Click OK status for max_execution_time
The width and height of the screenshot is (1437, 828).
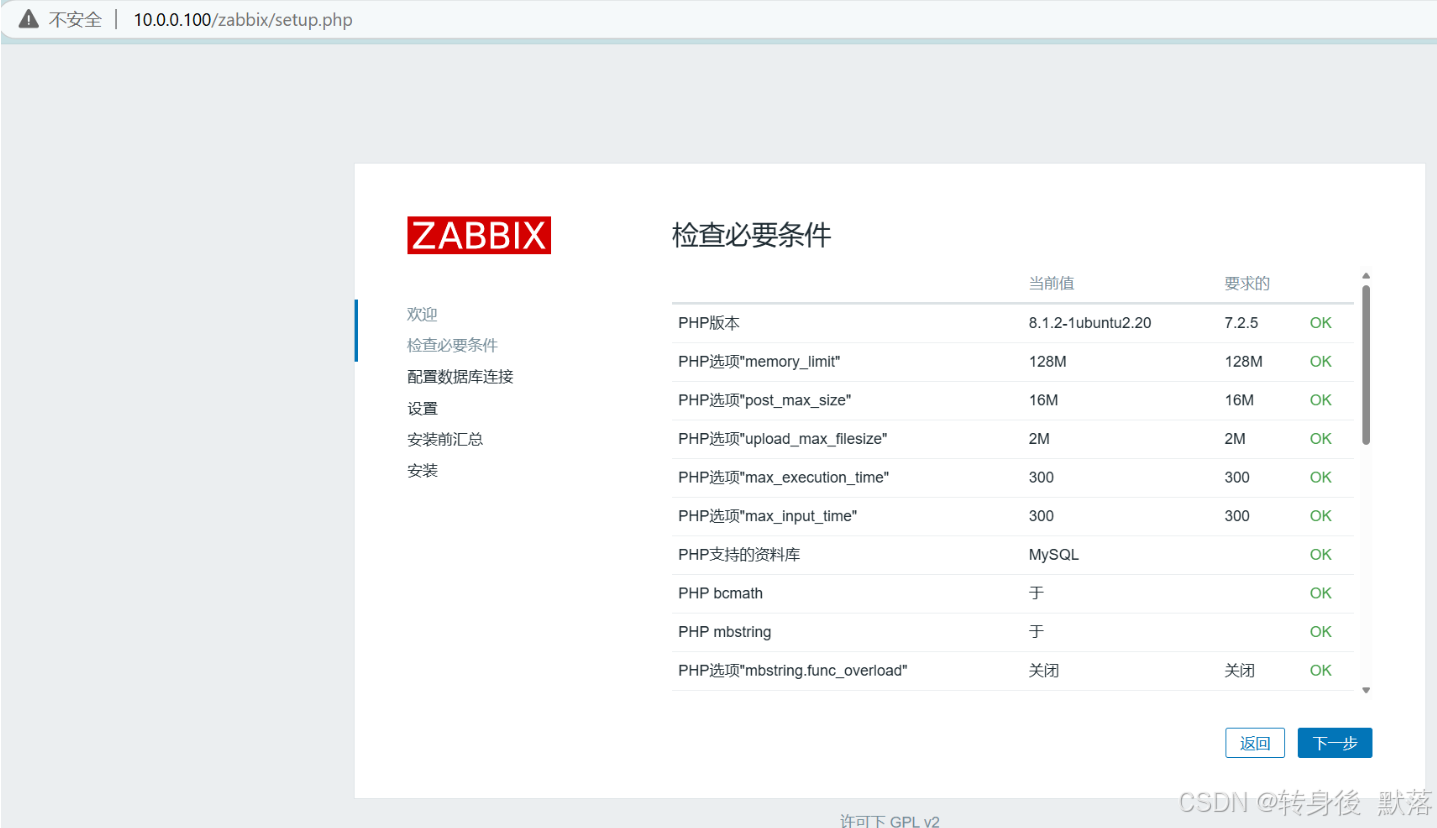[x=1321, y=477]
